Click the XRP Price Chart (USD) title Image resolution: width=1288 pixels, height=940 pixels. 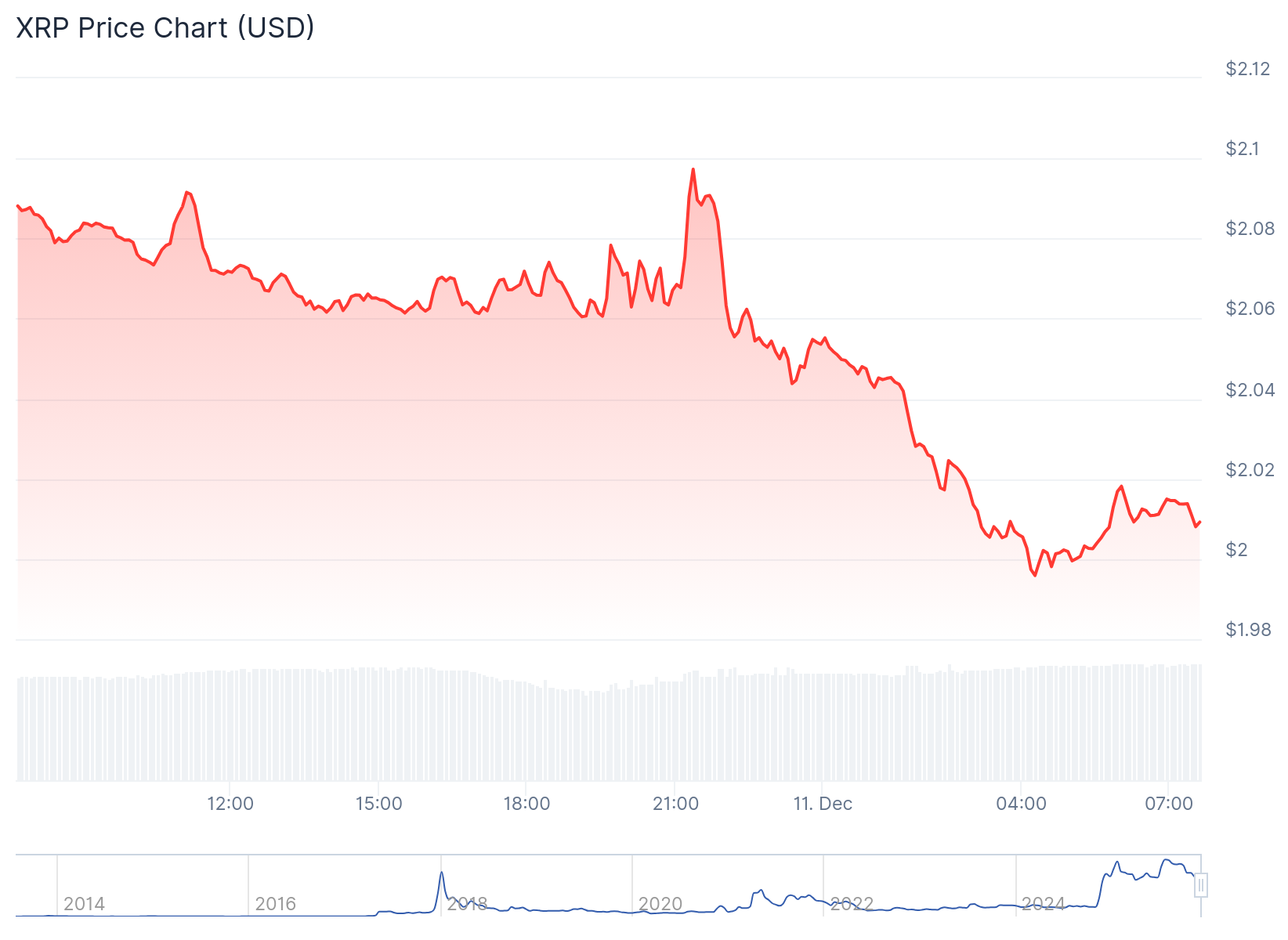[x=165, y=27]
